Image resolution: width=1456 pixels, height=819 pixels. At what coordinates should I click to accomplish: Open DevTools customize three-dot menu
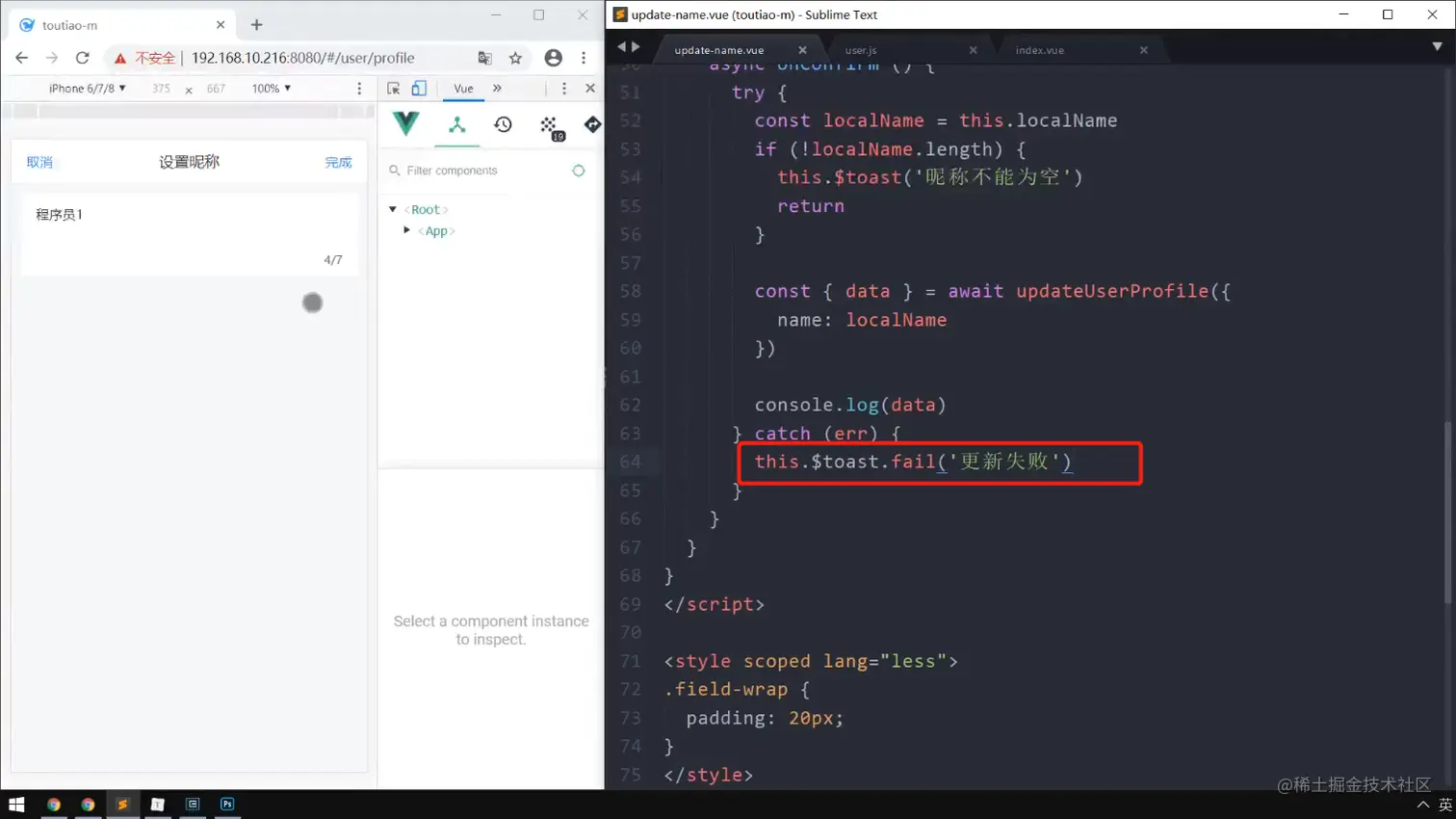tap(564, 89)
